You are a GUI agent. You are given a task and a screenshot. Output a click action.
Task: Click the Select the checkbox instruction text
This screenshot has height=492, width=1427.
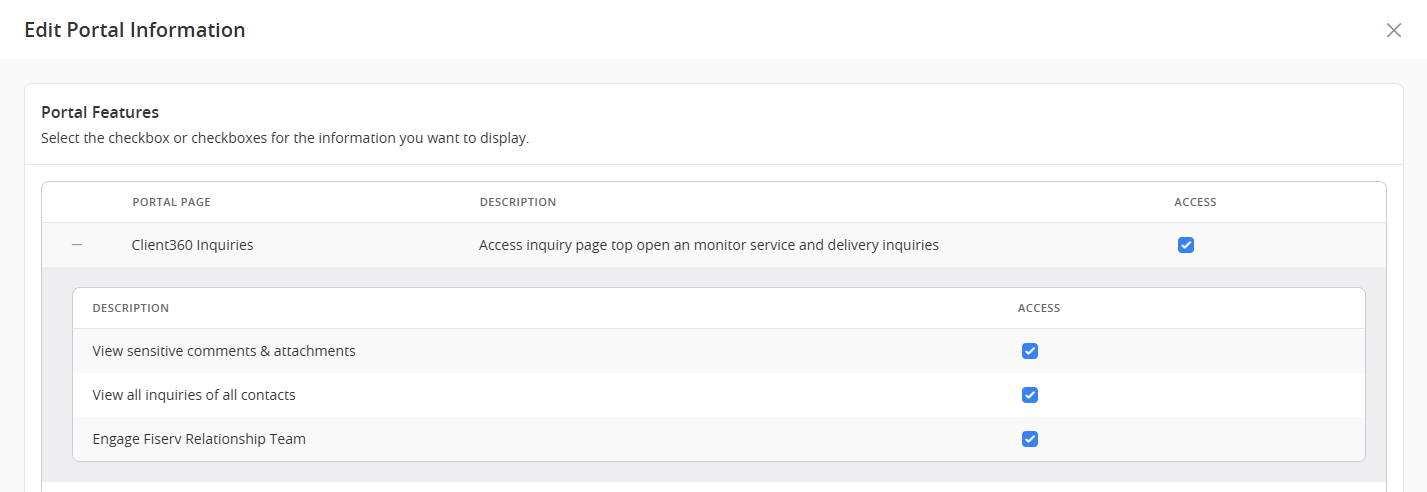tap(285, 138)
